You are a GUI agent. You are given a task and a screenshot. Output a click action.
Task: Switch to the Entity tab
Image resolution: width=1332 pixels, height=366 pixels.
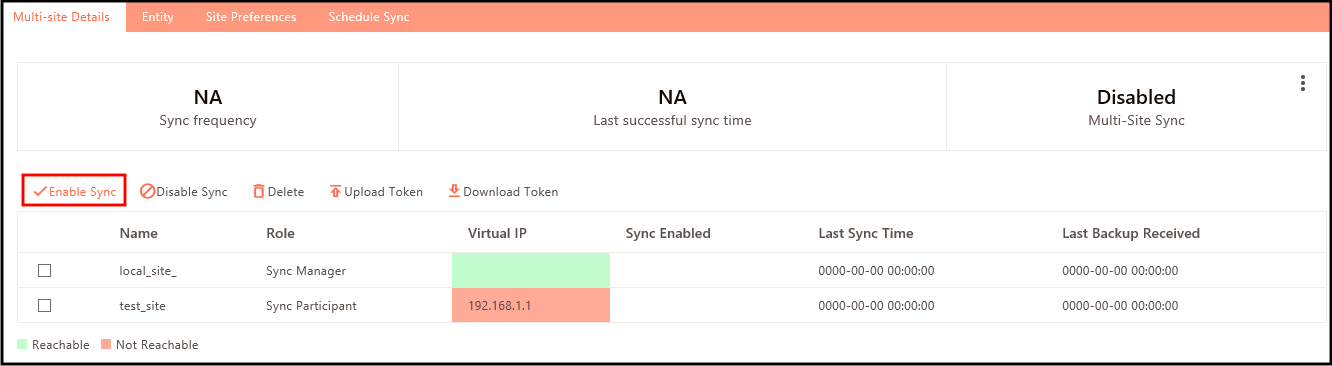pos(158,17)
